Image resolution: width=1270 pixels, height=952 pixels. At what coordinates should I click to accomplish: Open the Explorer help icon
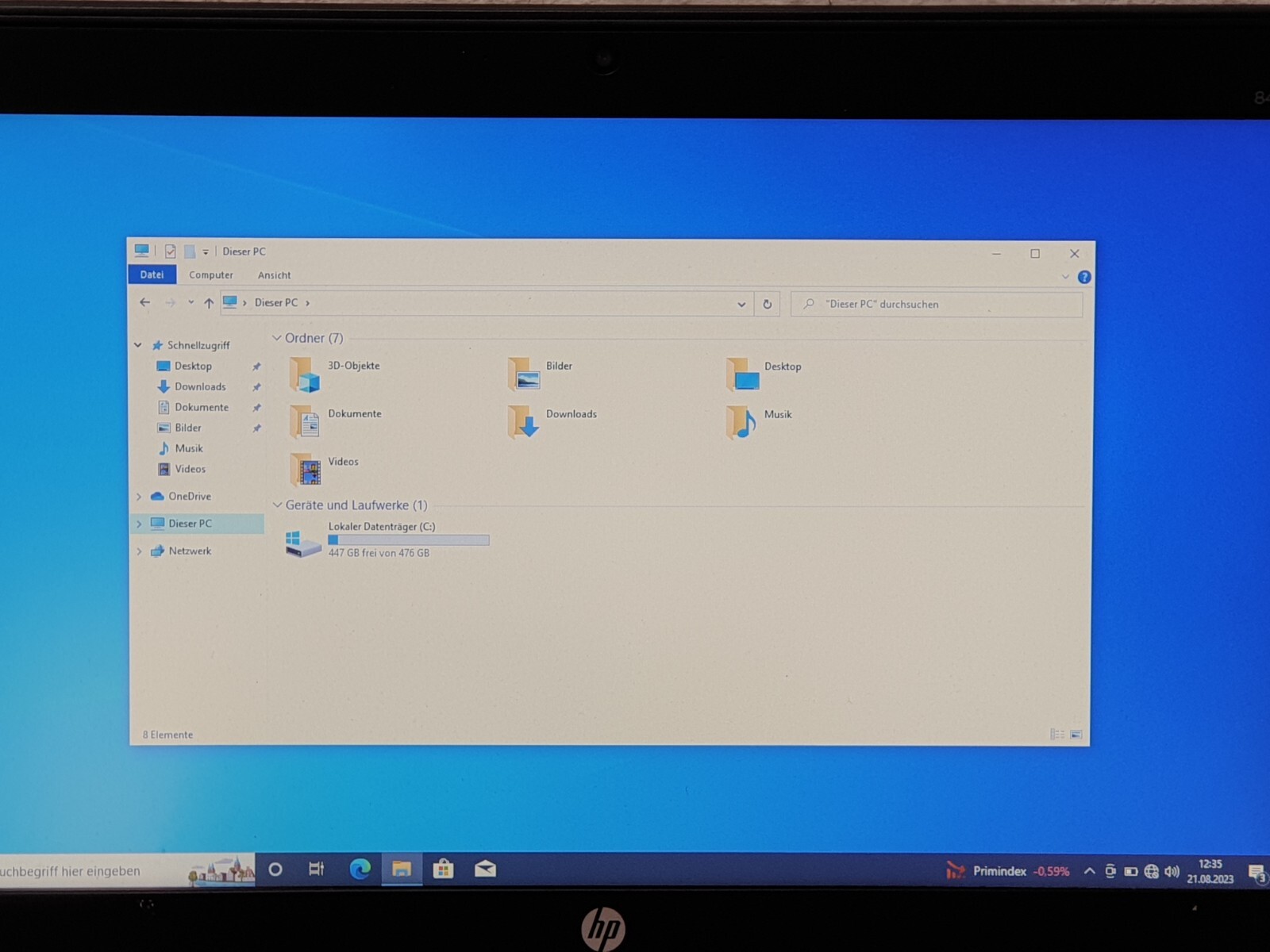click(x=1084, y=277)
